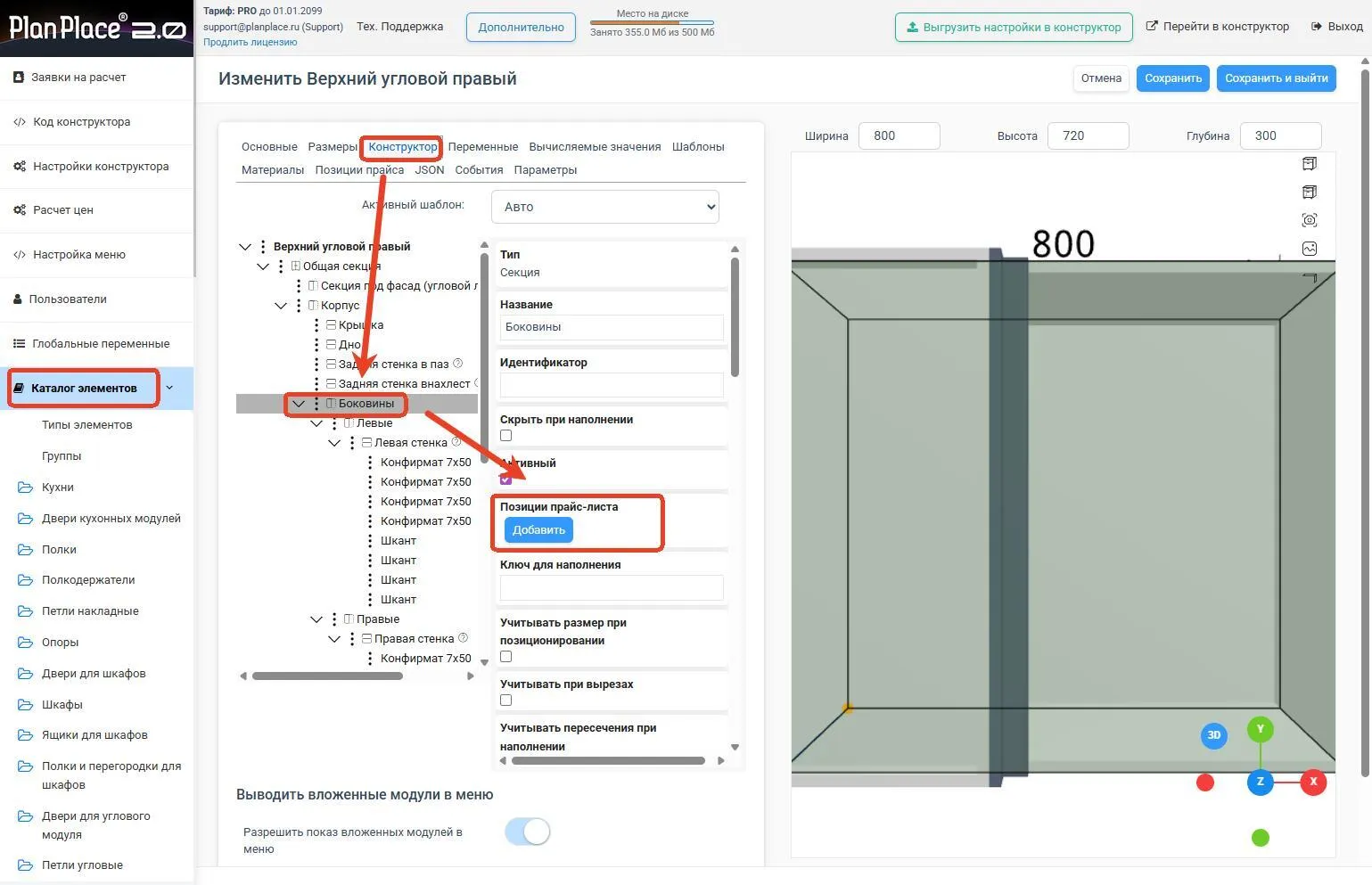
Task: Click help icon beside Левая стенка
Action: [456, 442]
